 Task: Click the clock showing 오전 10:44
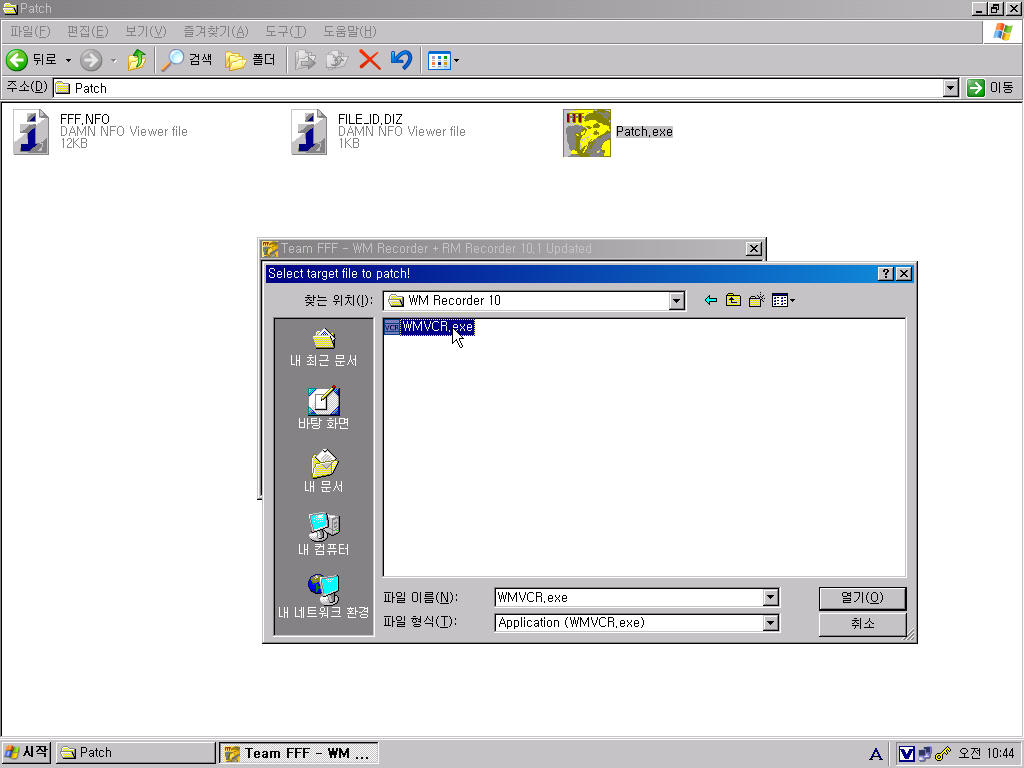click(986, 754)
